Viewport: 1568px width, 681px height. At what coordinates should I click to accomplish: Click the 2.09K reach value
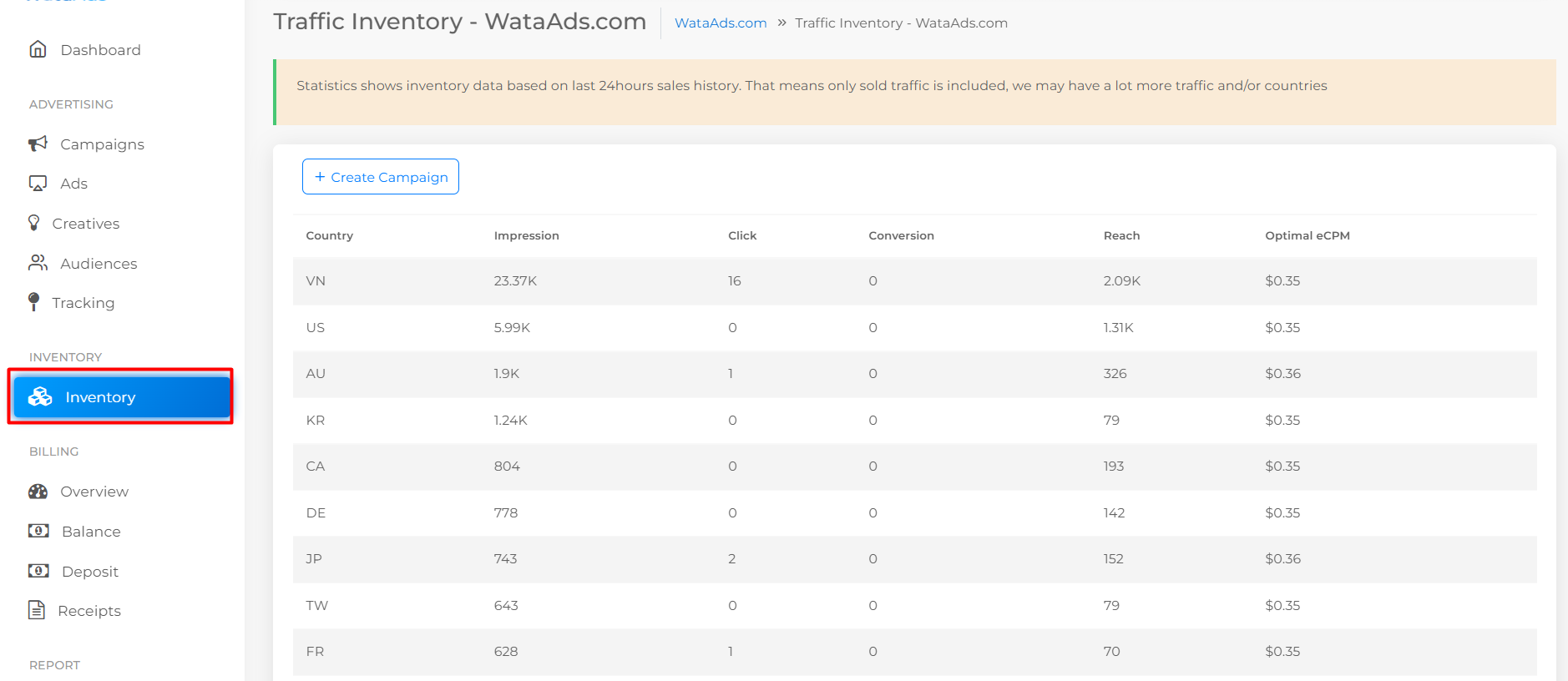click(1122, 281)
